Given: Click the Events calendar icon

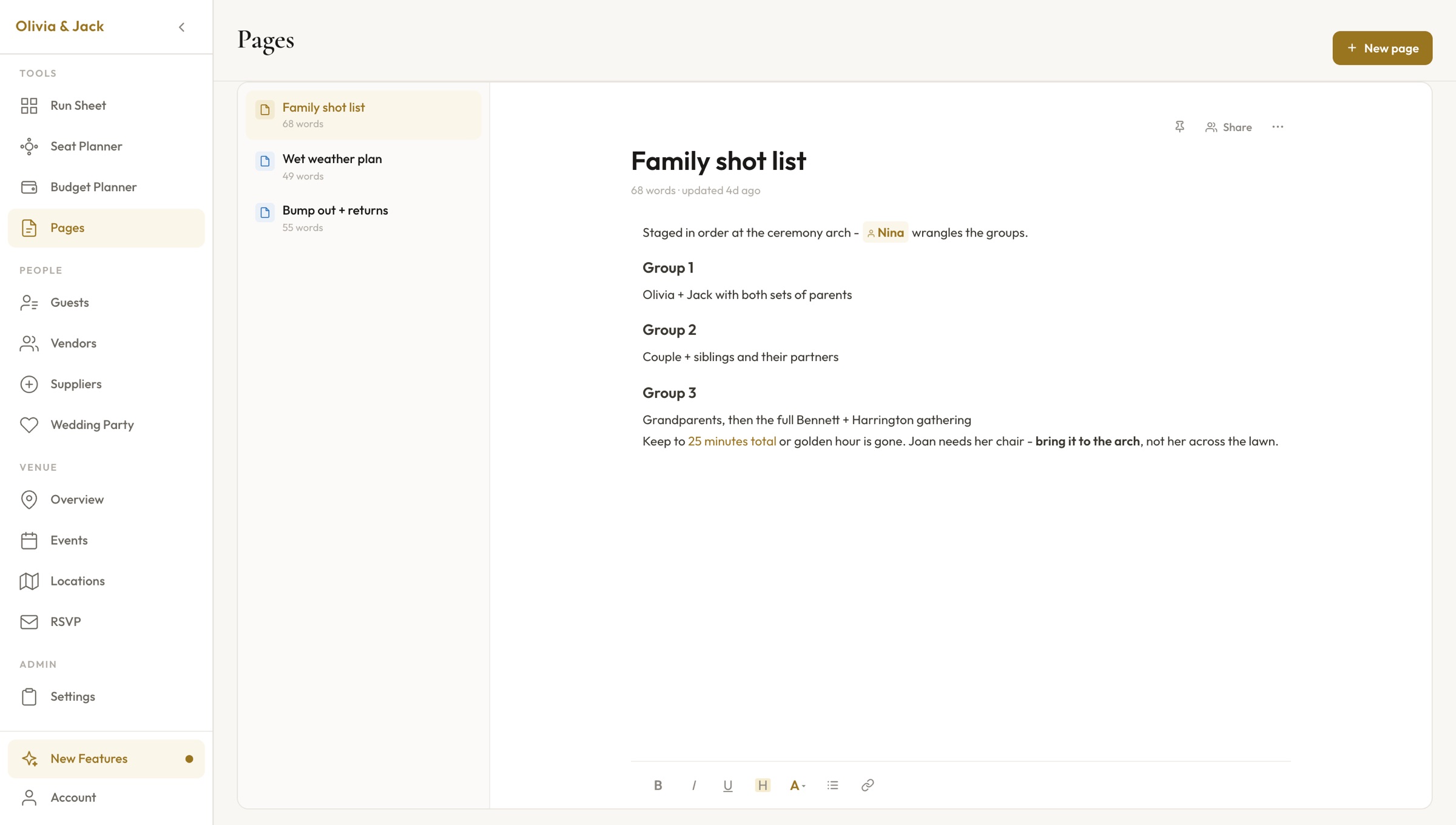Looking at the screenshot, I should tap(29, 540).
